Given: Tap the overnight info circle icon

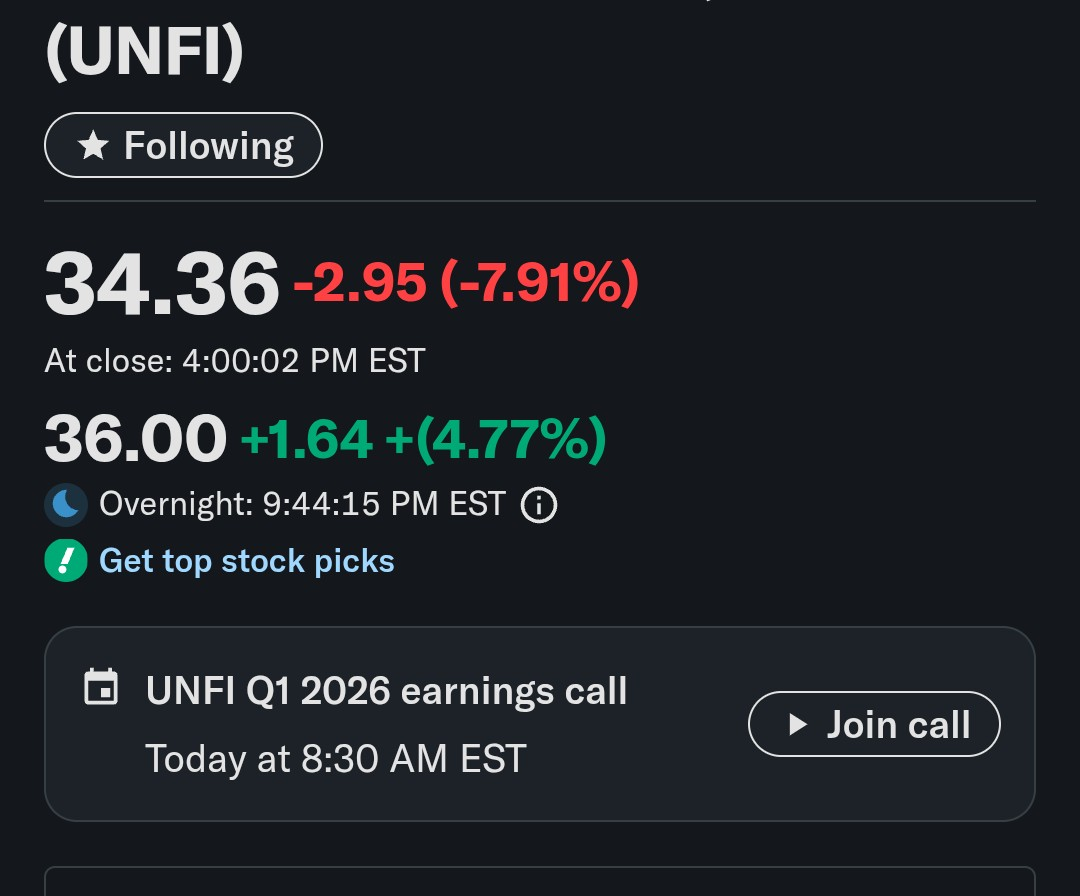Looking at the screenshot, I should tap(539, 505).
